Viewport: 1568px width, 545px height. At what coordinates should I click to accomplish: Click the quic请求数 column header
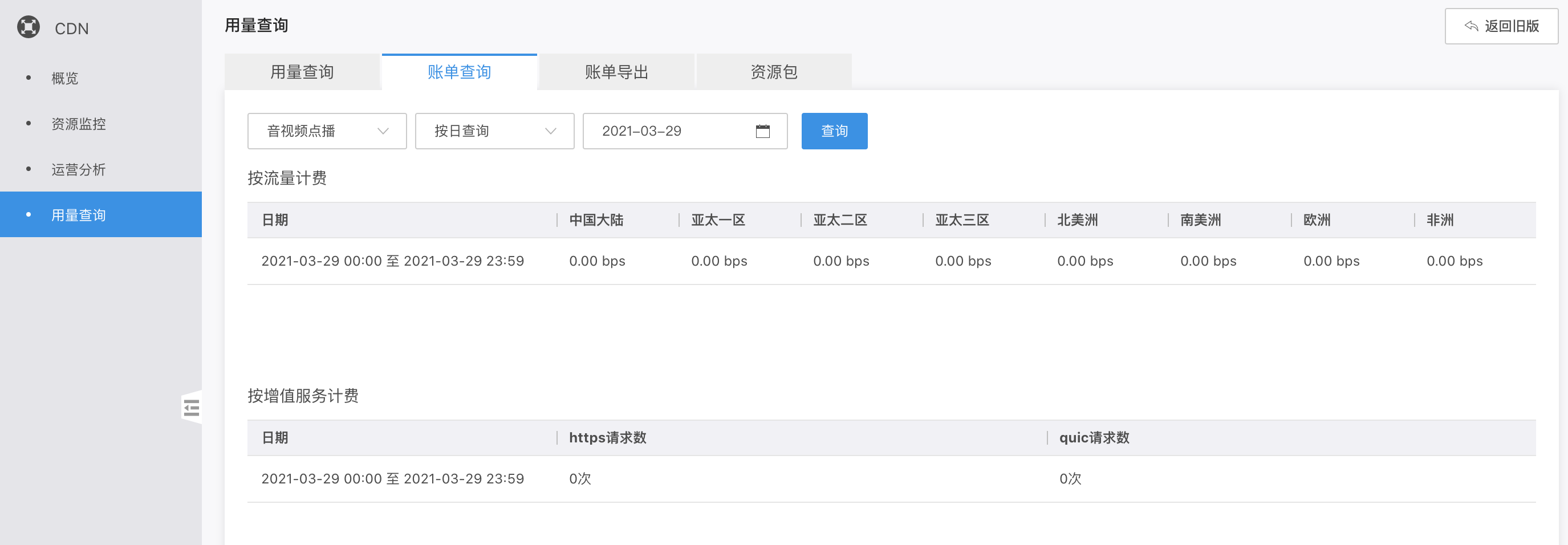coord(1094,438)
